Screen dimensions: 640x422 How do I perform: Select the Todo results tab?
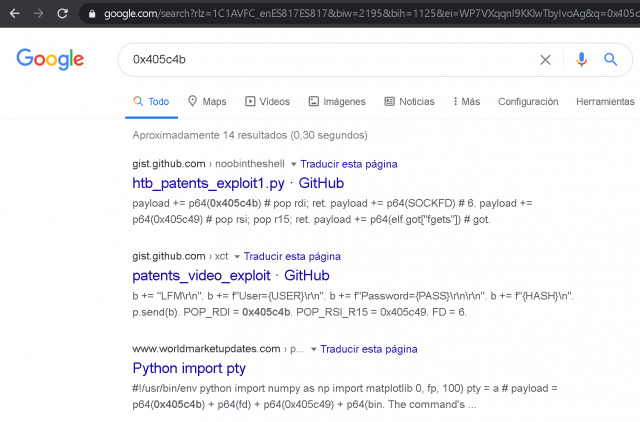[151, 102]
